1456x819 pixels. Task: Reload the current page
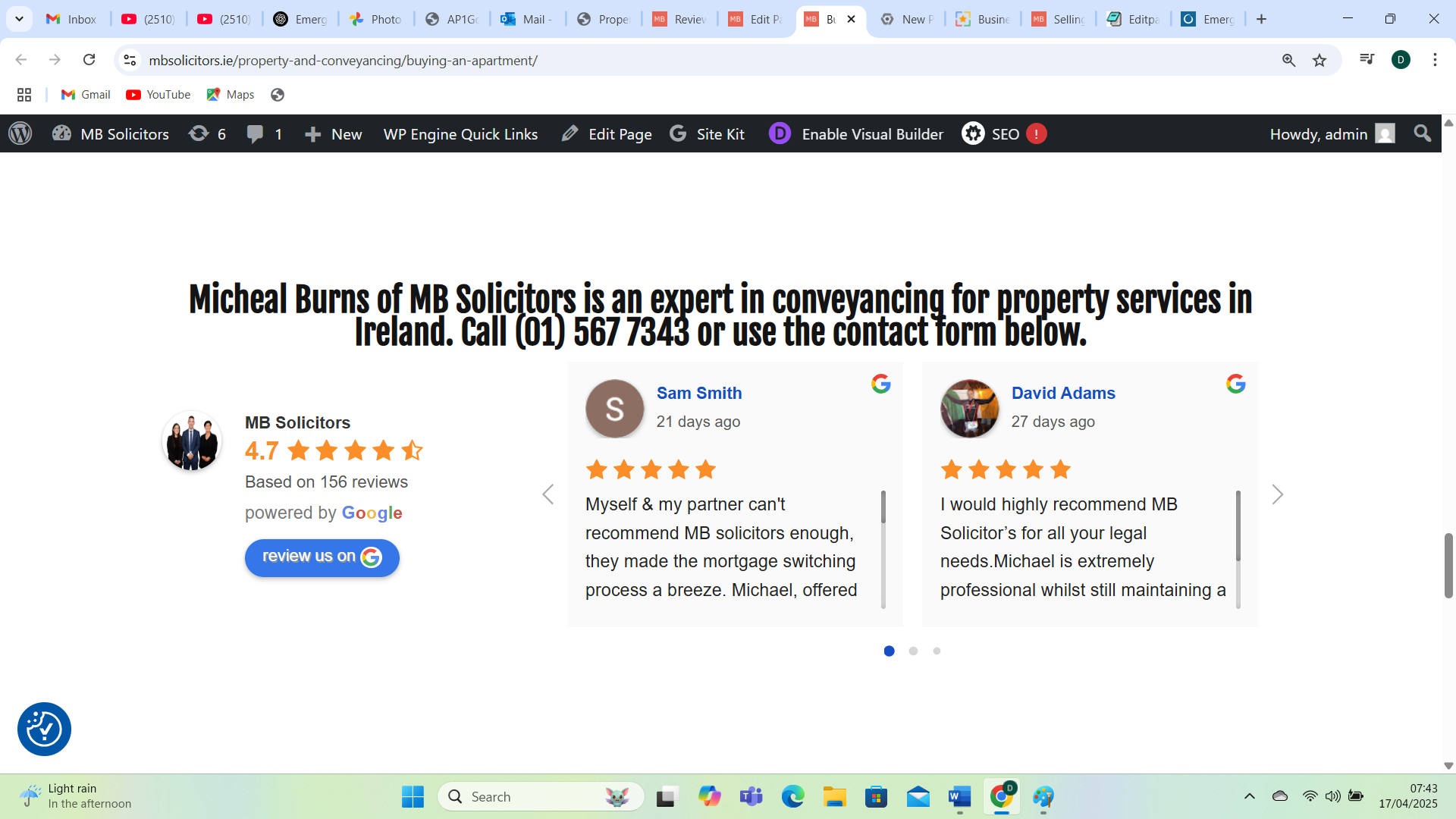point(89,60)
